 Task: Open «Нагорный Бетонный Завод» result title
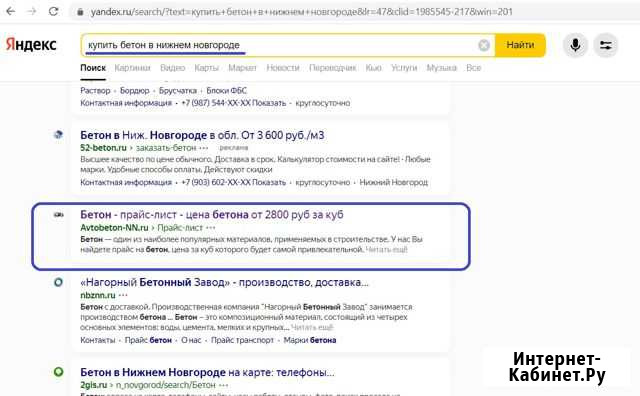click(224, 282)
